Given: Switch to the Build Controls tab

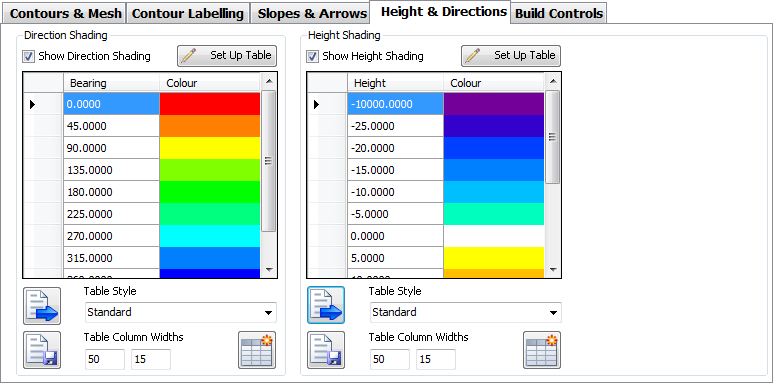Looking at the screenshot, I should coord(559,13).
